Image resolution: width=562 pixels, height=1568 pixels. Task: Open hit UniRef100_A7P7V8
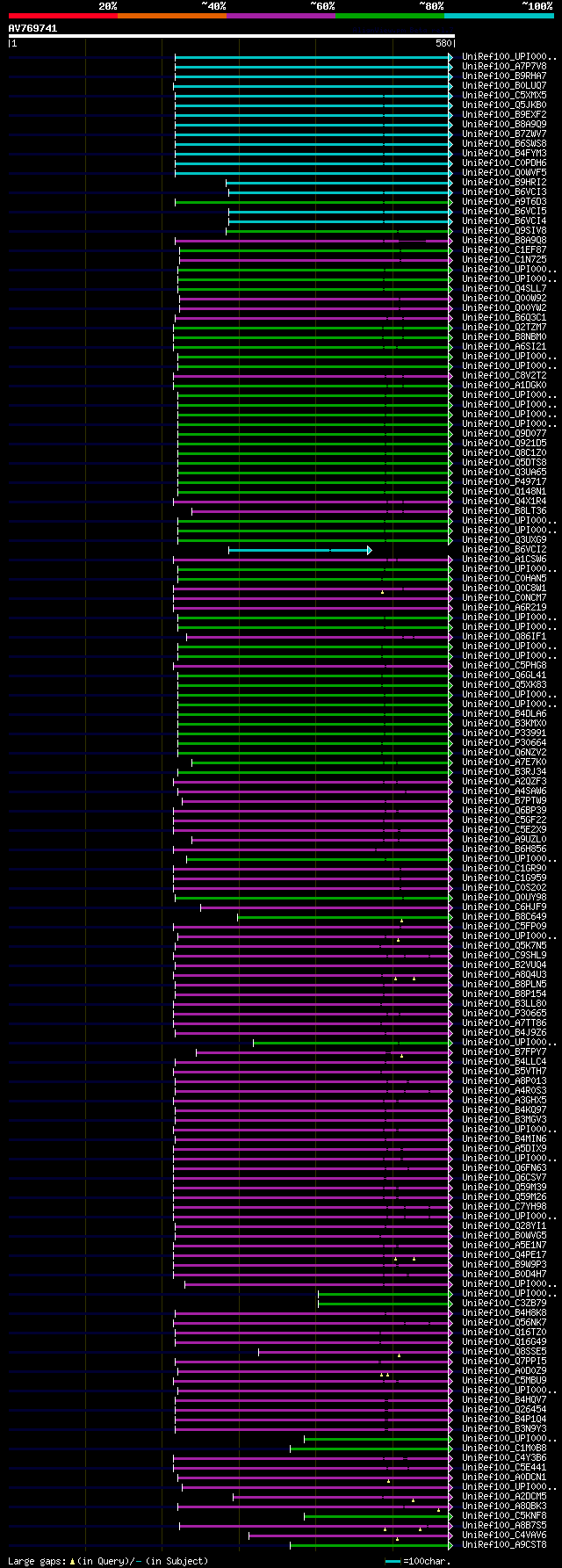pos(504,66)
